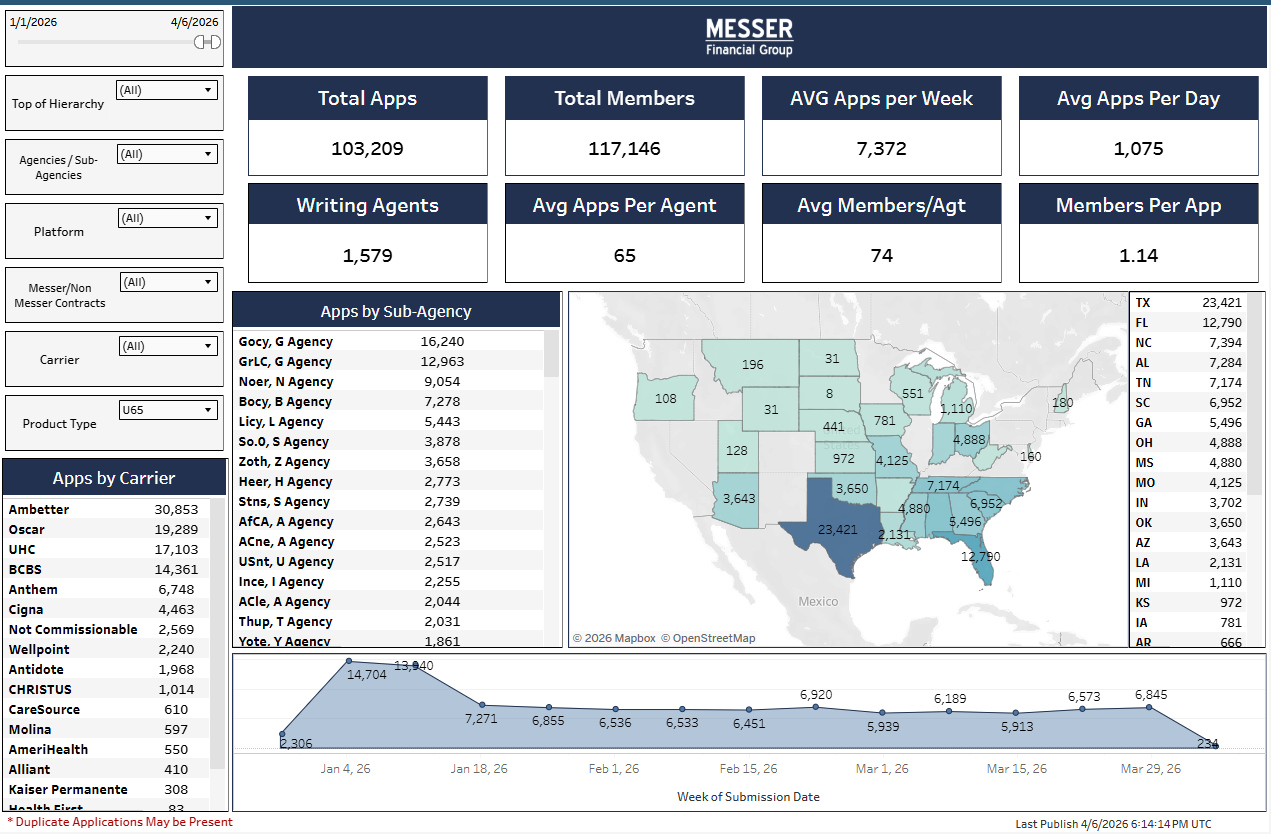This screenshot has width=1271, height=834.
Task: Click the 6,920 data point on chart
Action: click(x=816, y=707)
